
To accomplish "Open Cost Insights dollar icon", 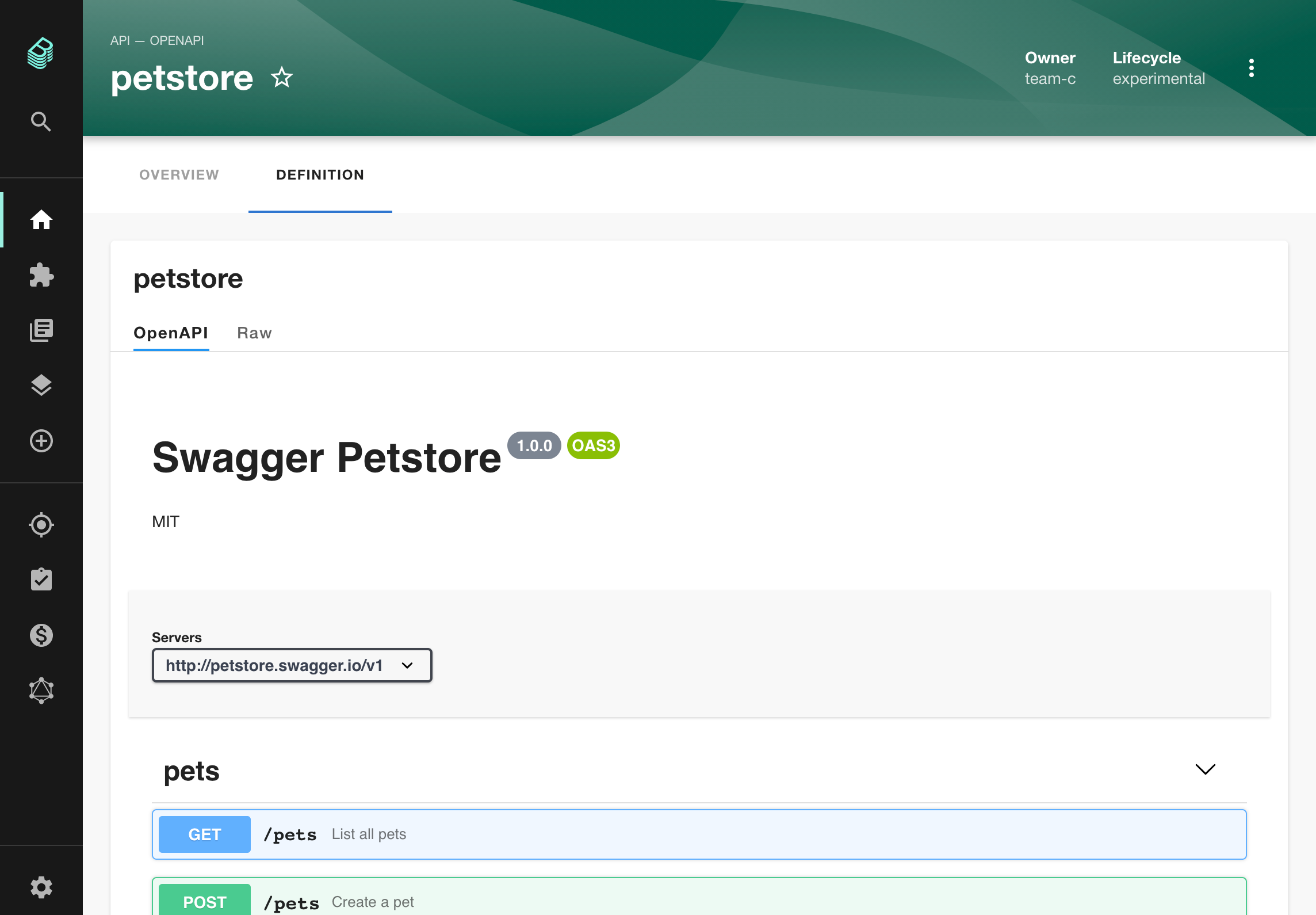I will pos(41,635).
